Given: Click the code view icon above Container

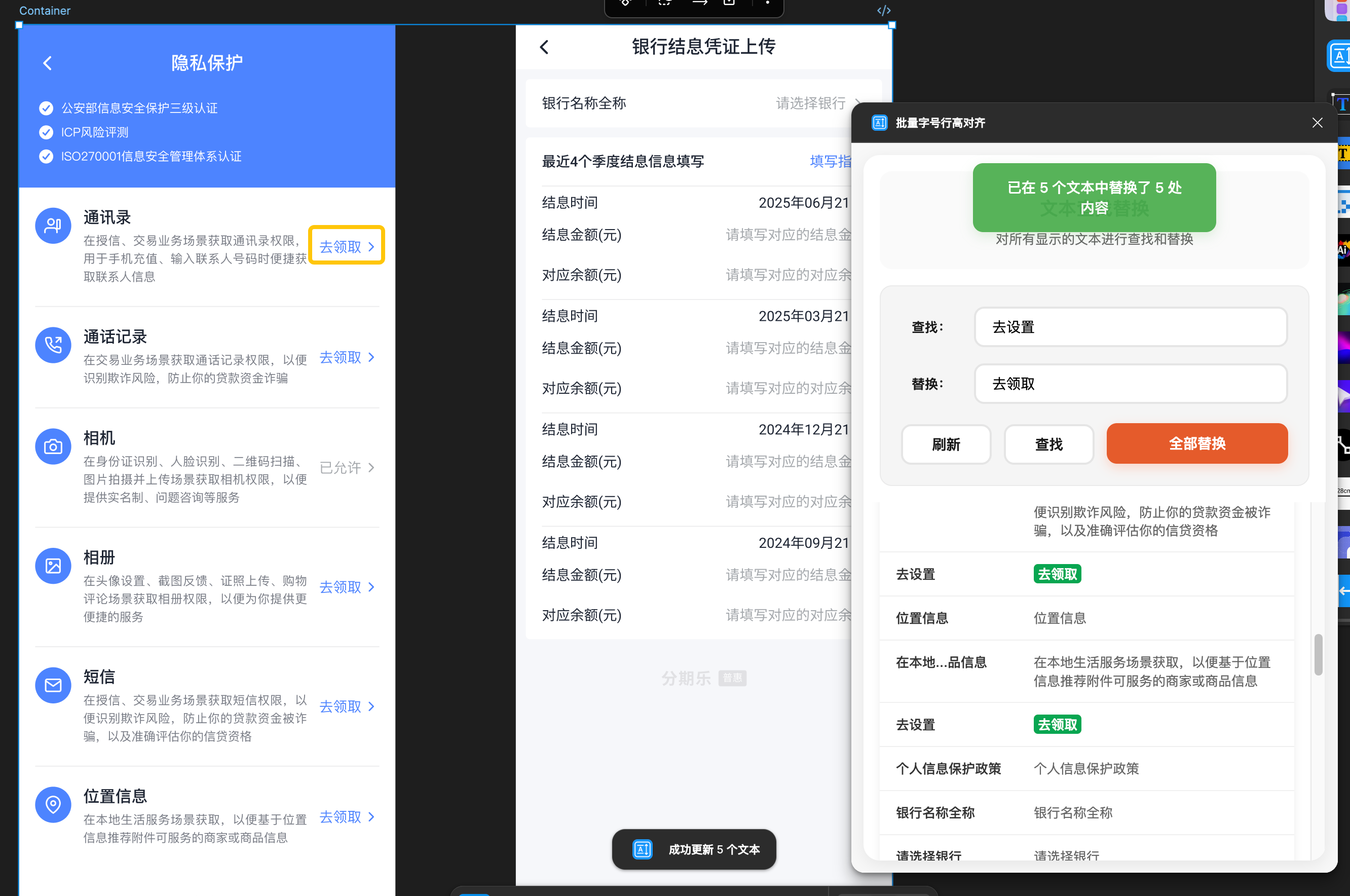Looking at the screenshot, I should 883,10.
